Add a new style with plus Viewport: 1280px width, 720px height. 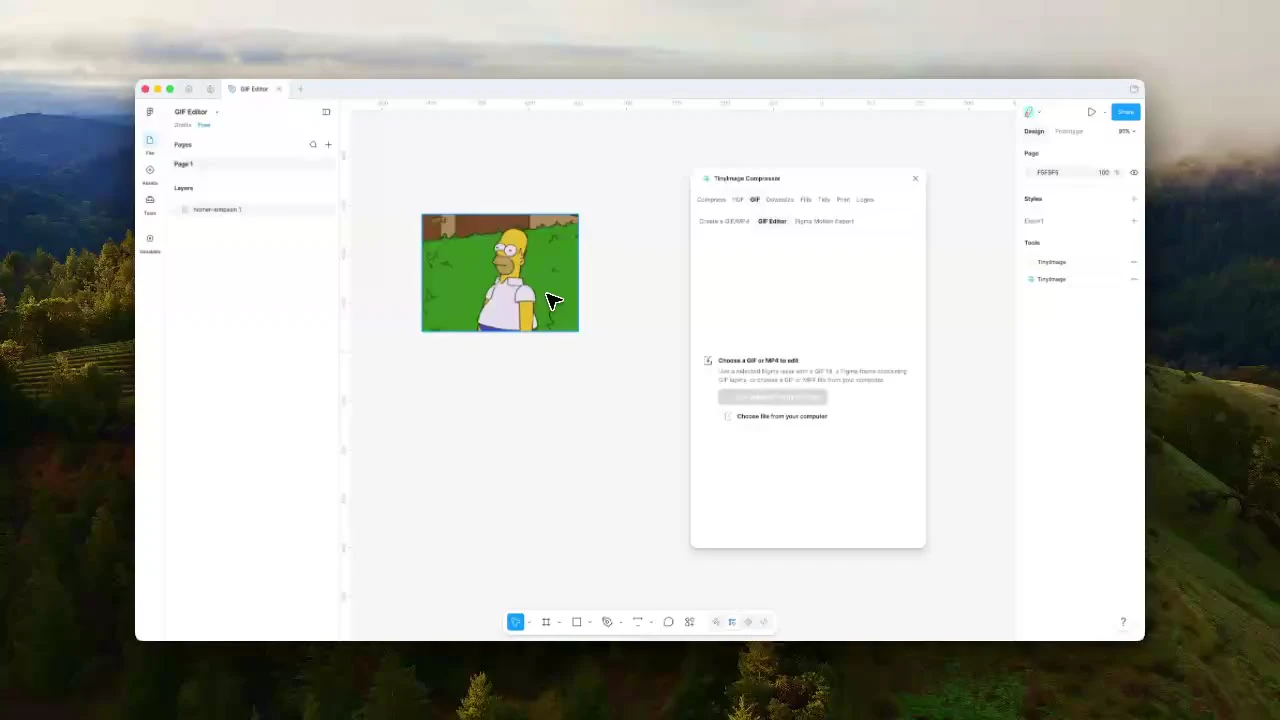point(1134,199)
